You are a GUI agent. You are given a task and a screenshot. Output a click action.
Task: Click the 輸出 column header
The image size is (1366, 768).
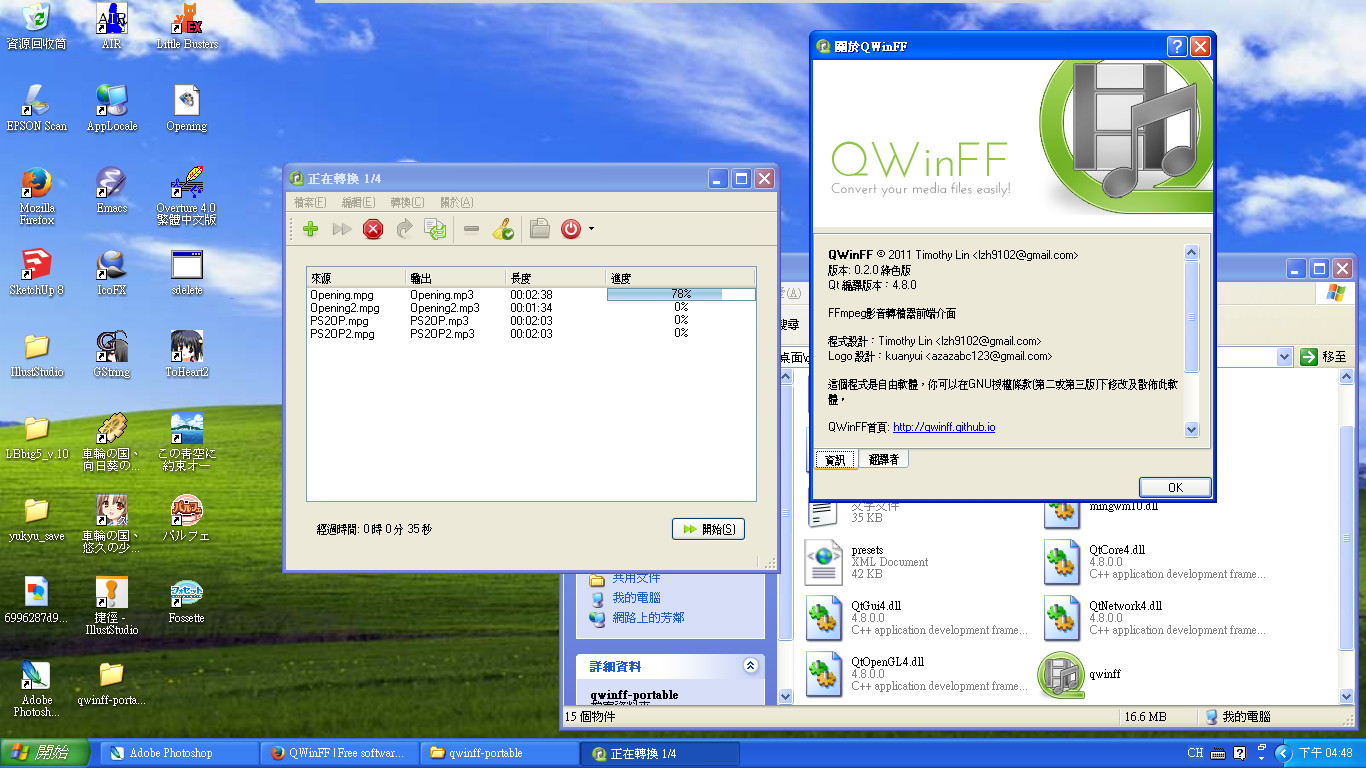point(457,278)
